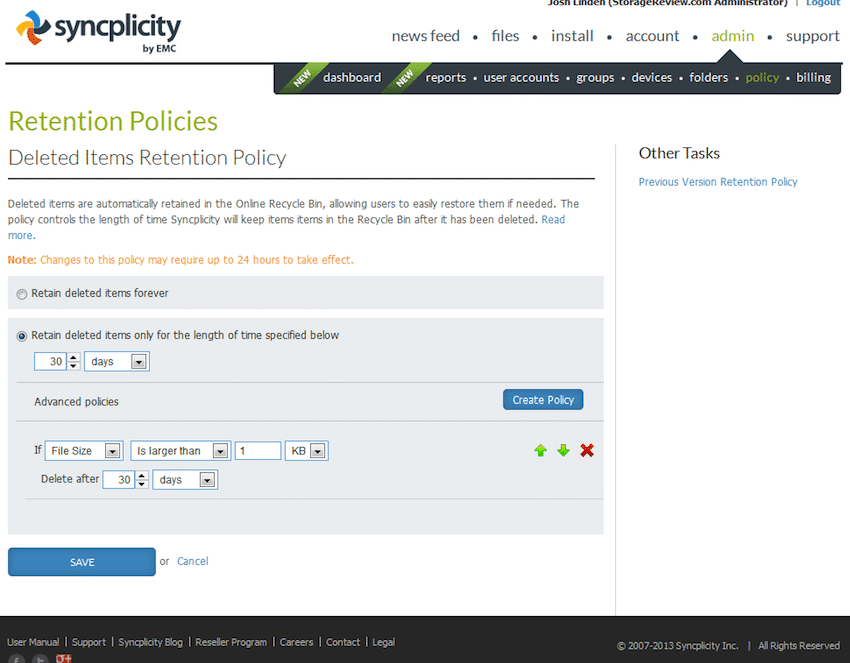Click the Delete after number field

tap(119, 480)
